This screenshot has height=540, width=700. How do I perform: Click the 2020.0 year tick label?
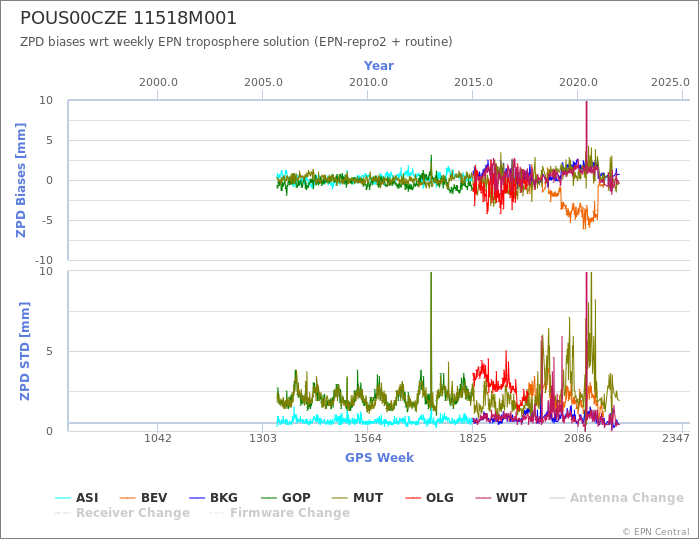(x=578, y=83)
